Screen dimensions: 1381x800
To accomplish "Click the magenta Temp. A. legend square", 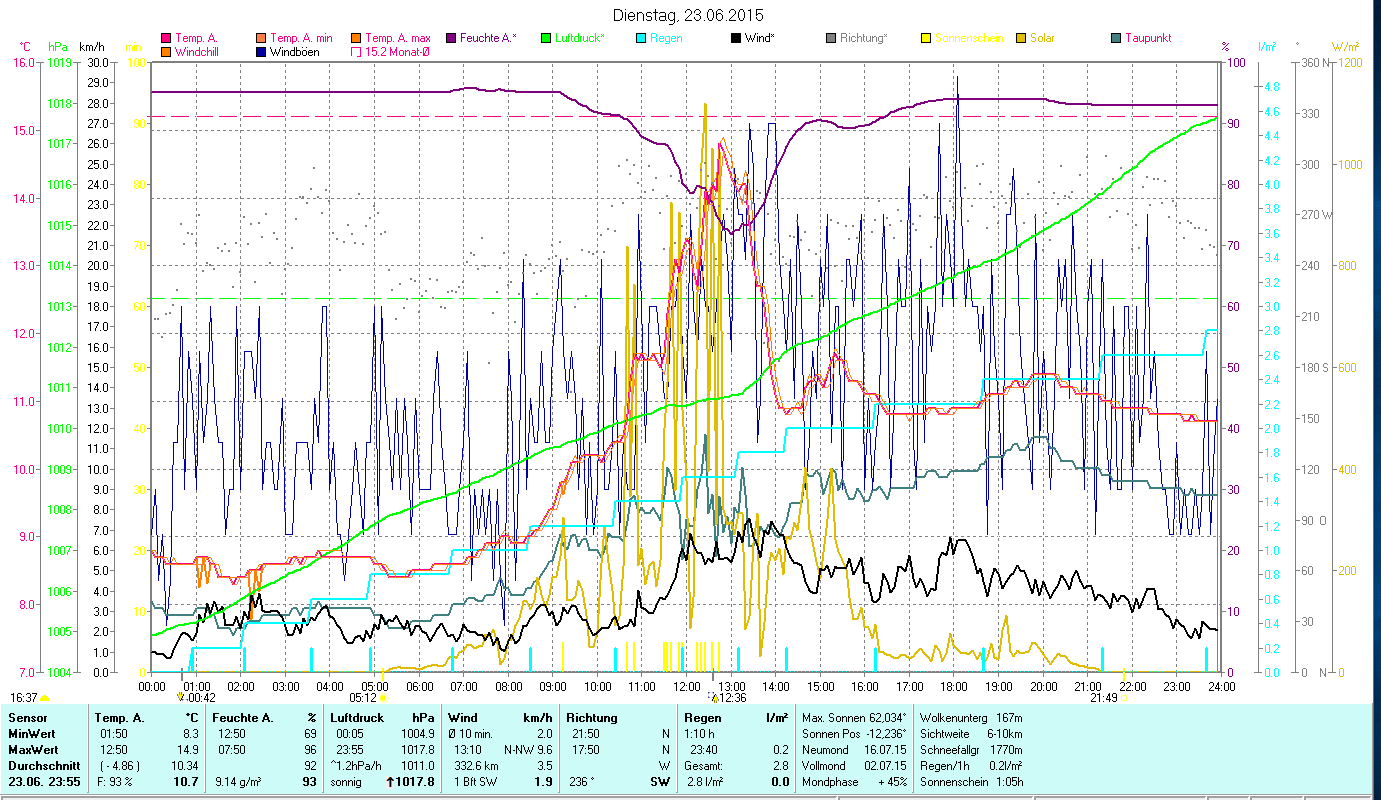I will (166, 38).
